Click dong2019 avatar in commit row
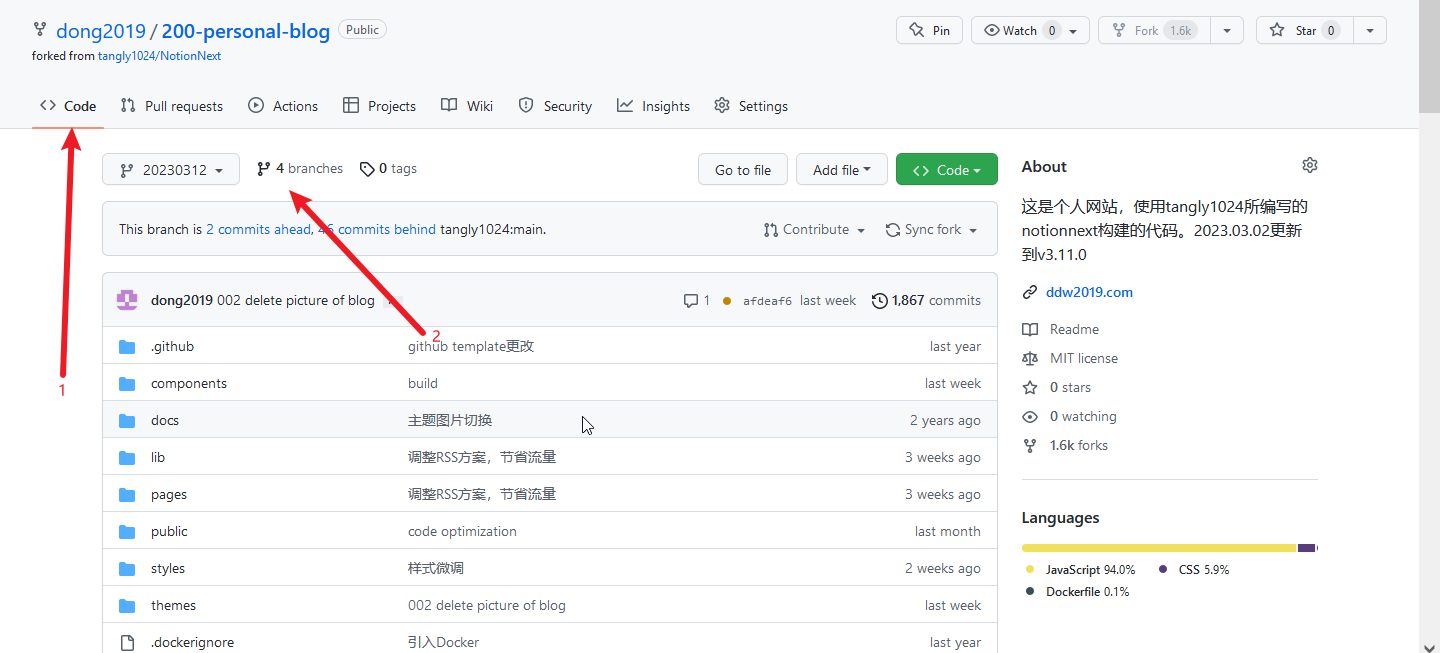 point(127,300)
